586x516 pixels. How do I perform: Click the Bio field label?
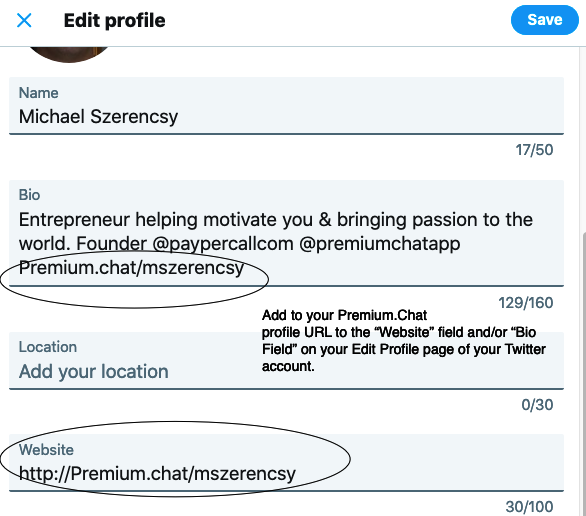(29, 195)
